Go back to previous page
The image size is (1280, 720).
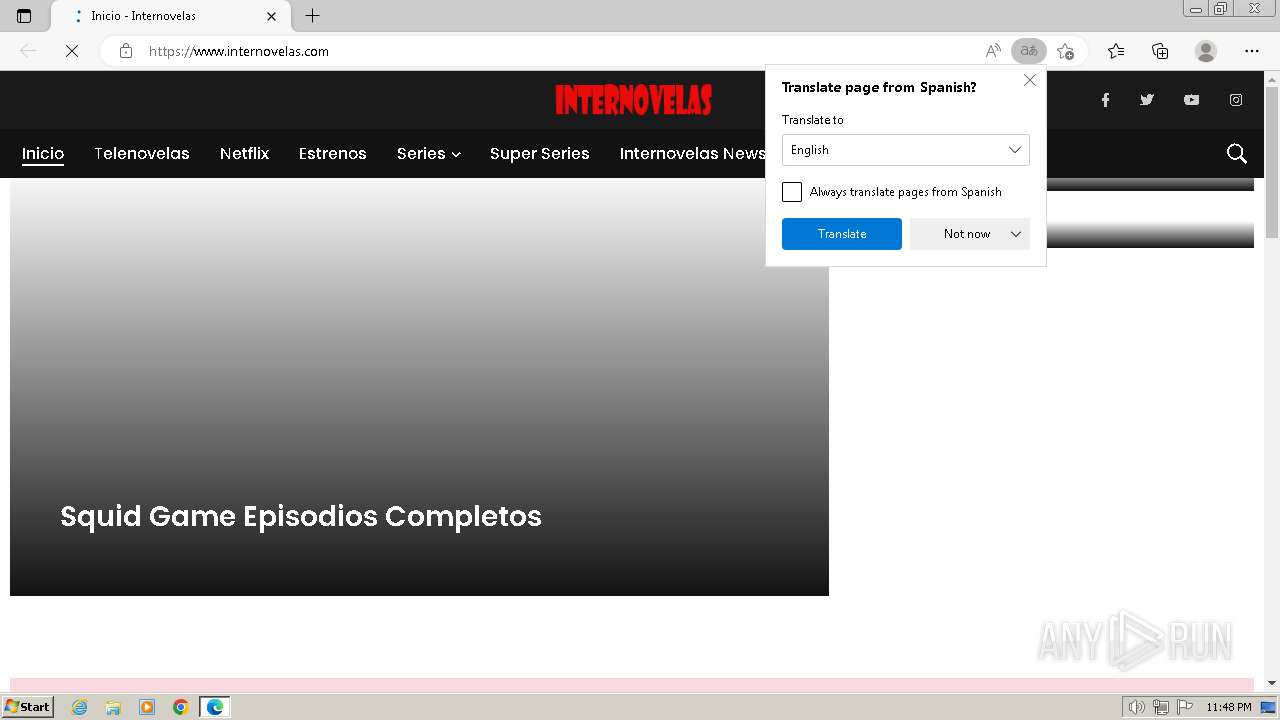[x=28, y=51]
